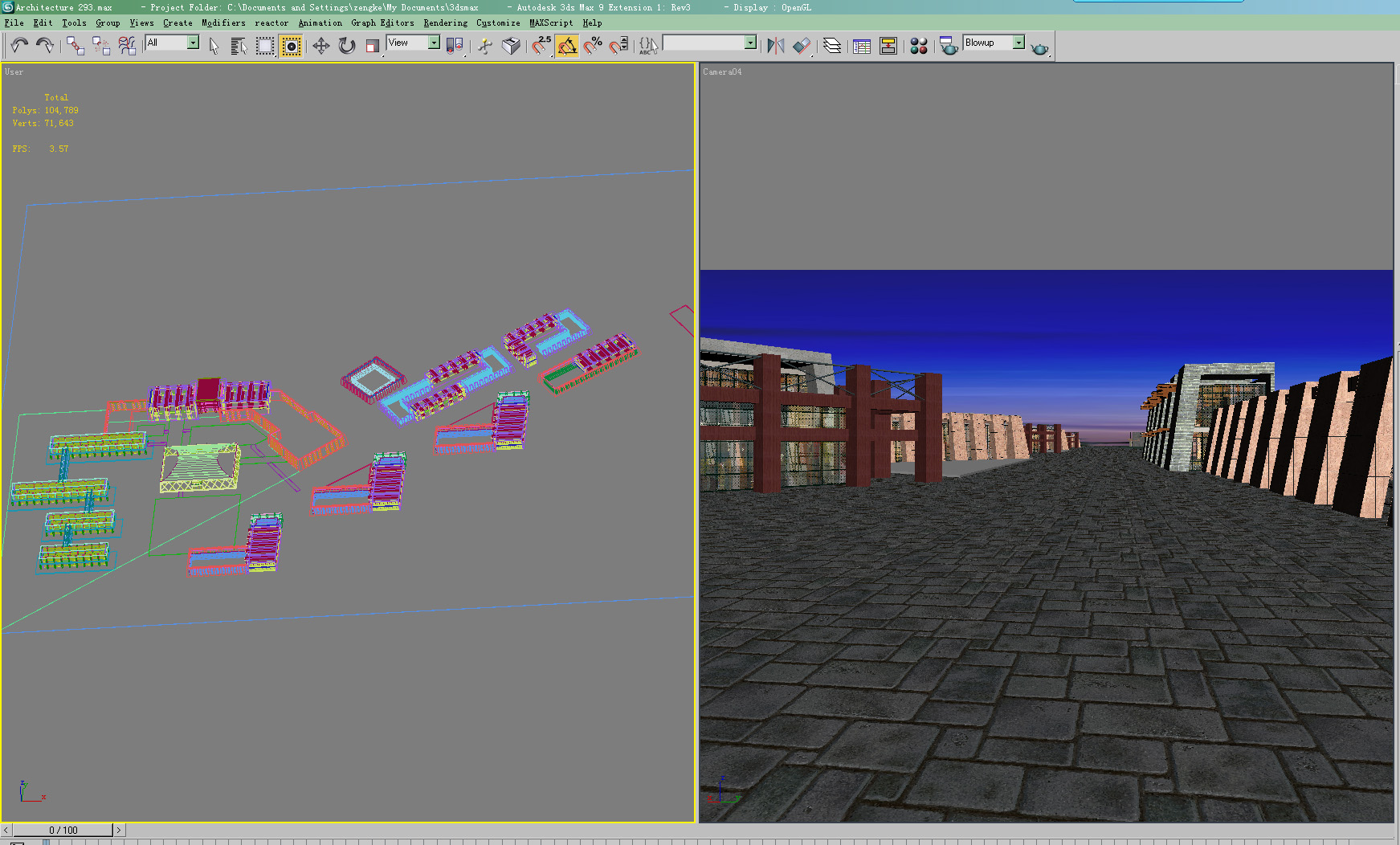Open the MAXScript menu

(x=551, y=22)
